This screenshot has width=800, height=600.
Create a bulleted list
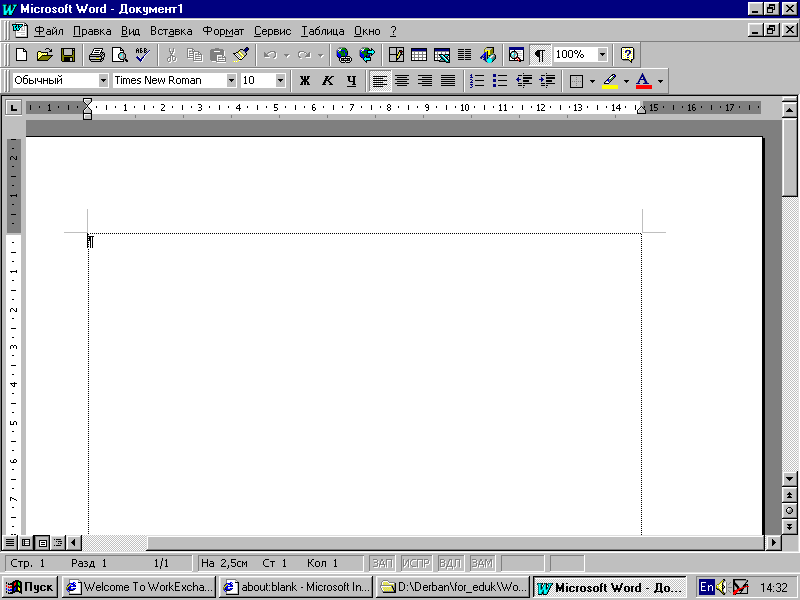pos(500,81)
